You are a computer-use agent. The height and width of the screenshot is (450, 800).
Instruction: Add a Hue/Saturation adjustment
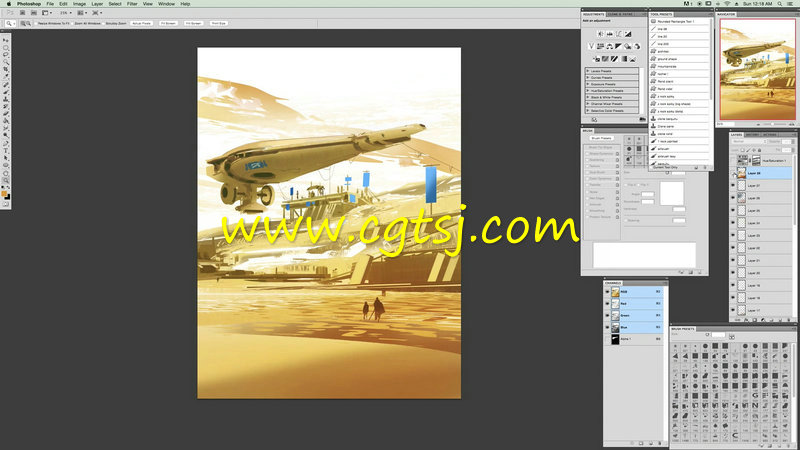(601, 46)
